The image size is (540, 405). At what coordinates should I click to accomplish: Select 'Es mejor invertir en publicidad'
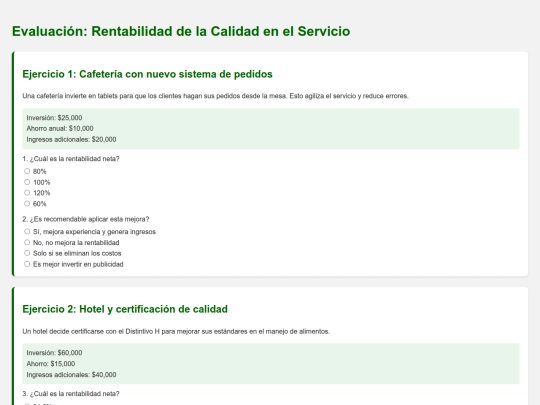27,264
